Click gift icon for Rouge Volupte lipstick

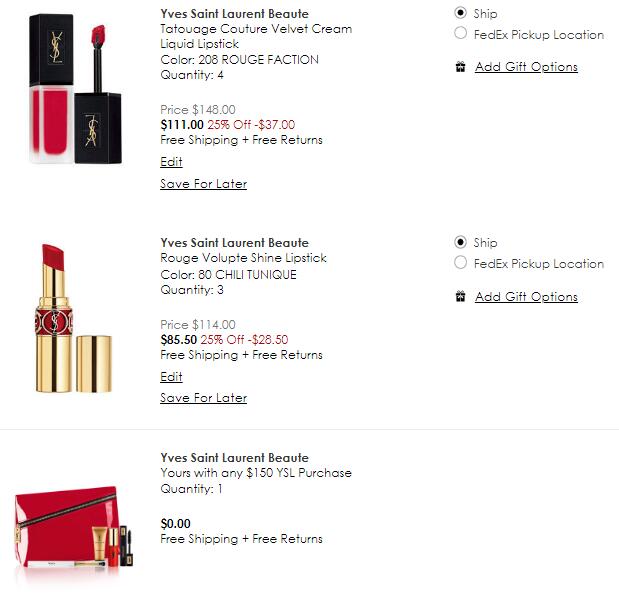coord(460,296)
